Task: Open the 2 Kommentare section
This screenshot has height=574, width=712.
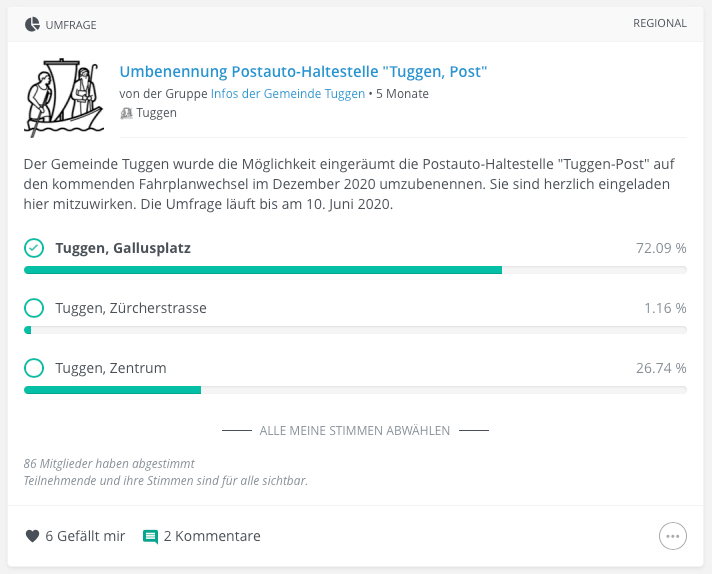Action: click(212, 536)
